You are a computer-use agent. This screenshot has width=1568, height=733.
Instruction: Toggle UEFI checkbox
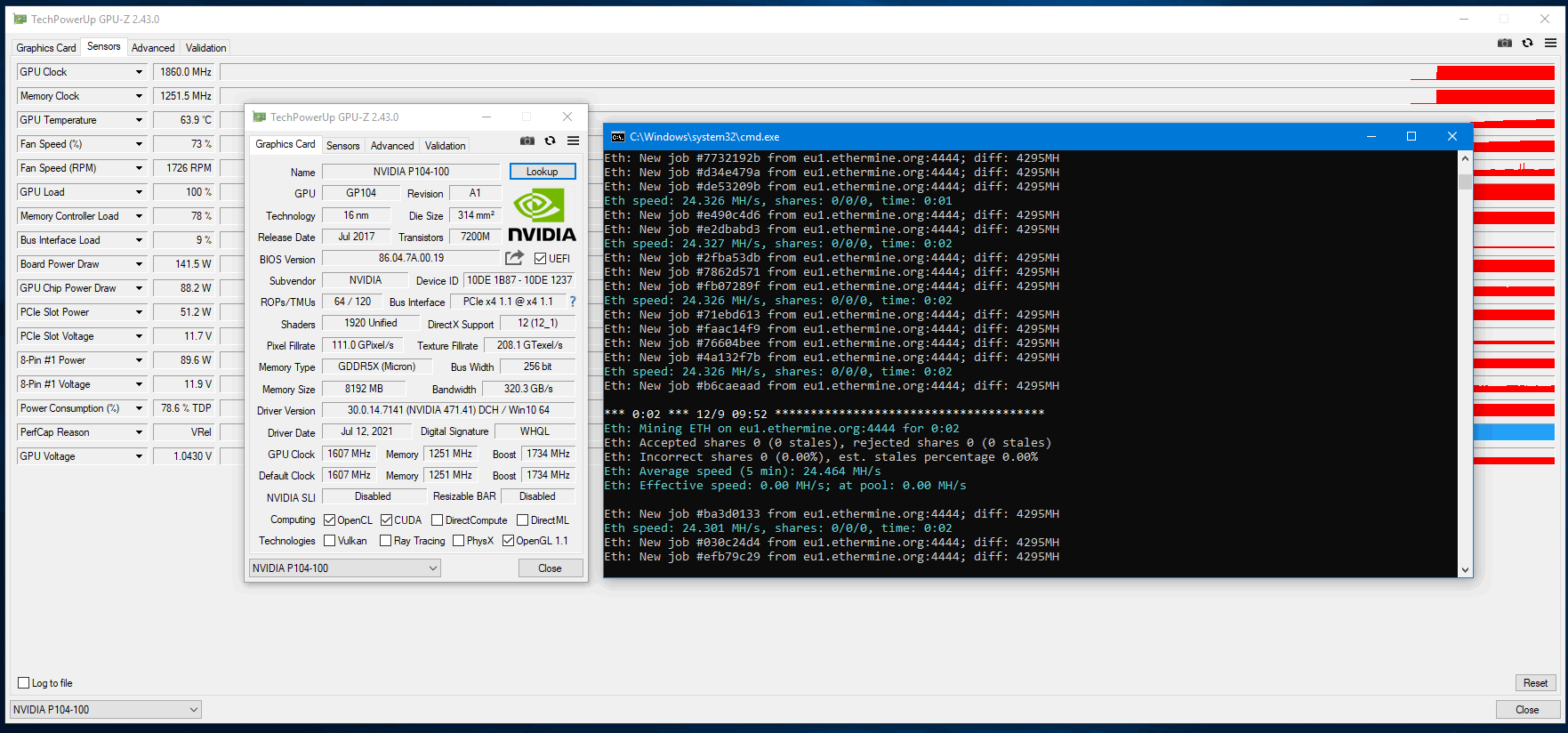click(x=540, y=259)
